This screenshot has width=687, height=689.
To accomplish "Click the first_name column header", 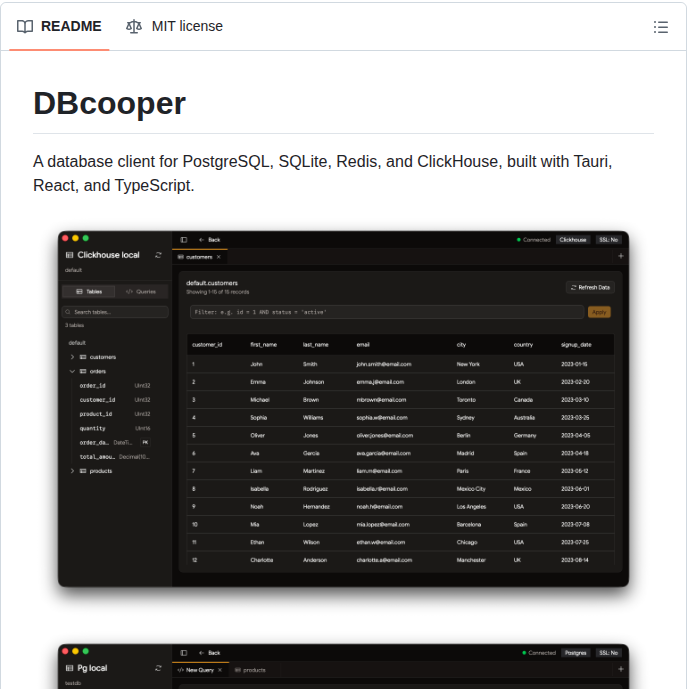I will 264,344.
